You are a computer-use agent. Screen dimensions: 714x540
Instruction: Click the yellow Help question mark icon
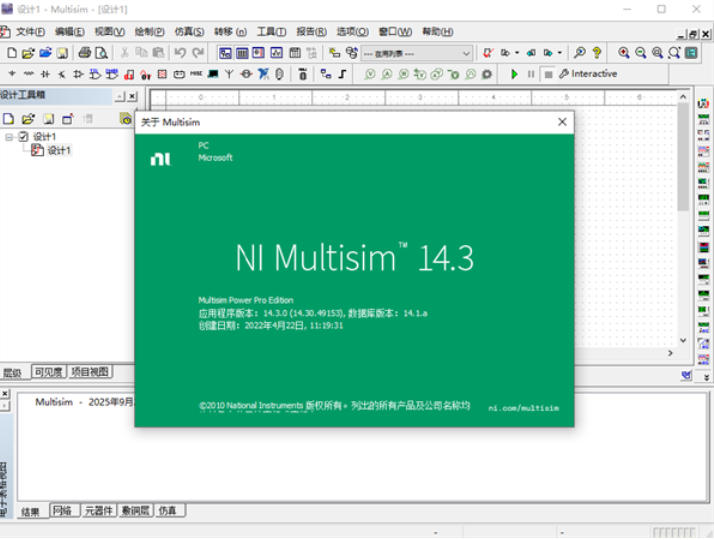pos(597,53)
